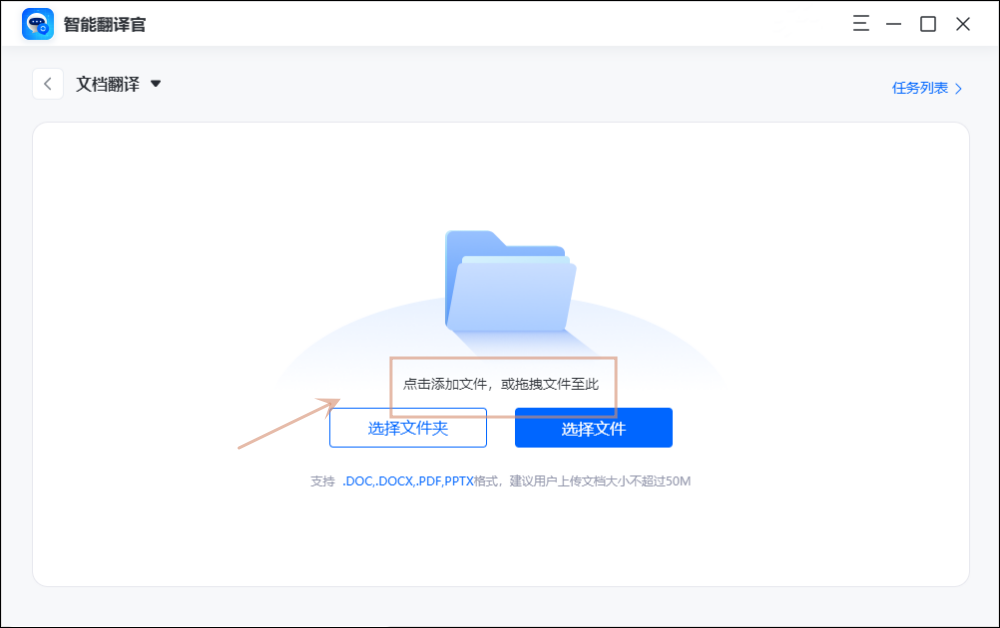Close the 智能翻译官 window
The image size is (1000, 628).
963,24
